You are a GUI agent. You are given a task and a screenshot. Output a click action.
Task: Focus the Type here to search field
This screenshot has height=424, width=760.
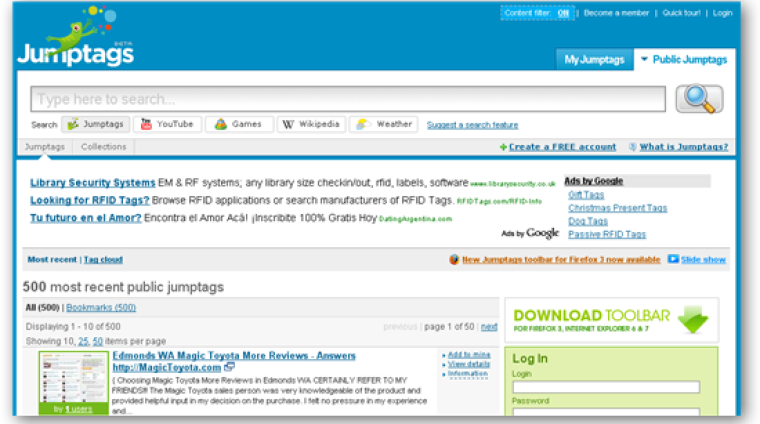[348, 99]
